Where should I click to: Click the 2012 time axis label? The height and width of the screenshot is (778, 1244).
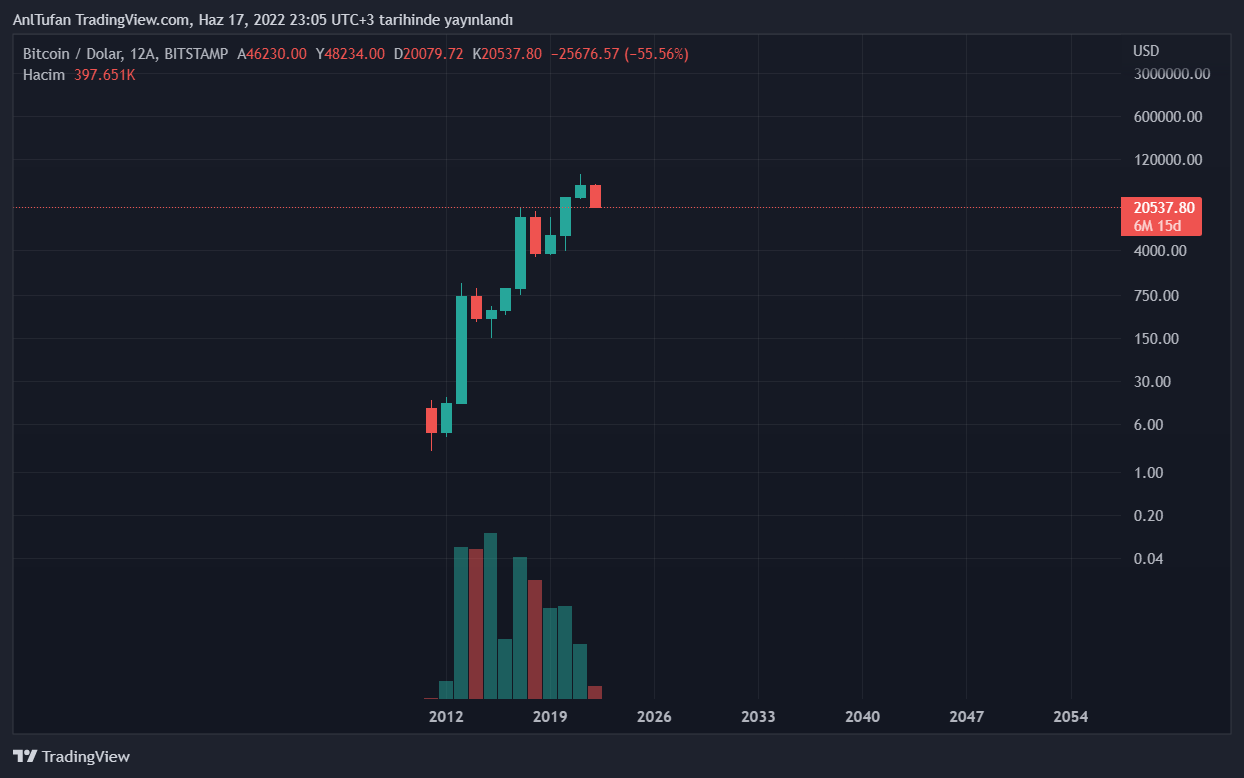click(x=446, y=717)
